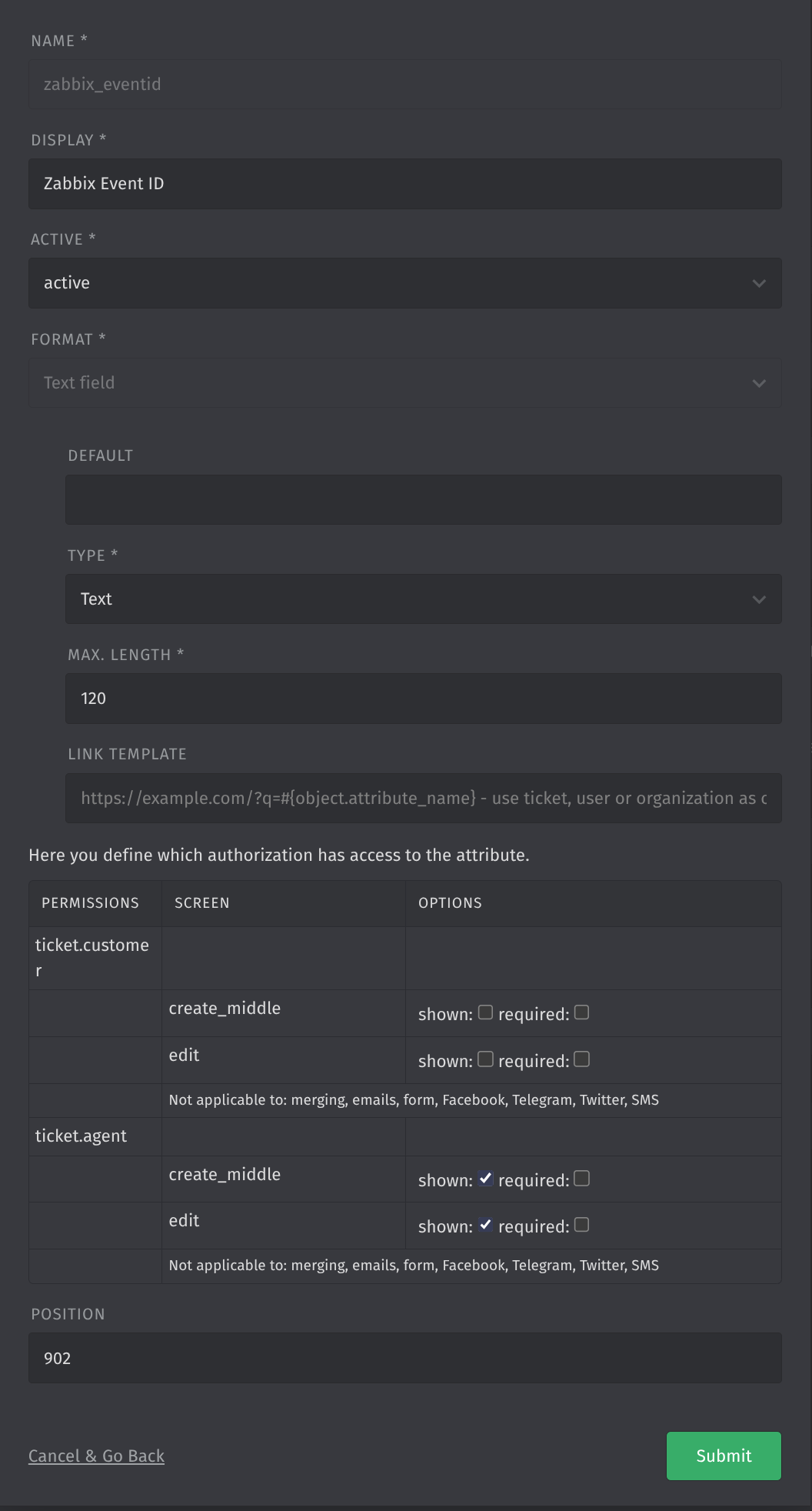The height and width of the screenshot is (1511, 812).
Task: Click the Position field showing 902
Action: pyautogui.click(x=404, y=1358)
